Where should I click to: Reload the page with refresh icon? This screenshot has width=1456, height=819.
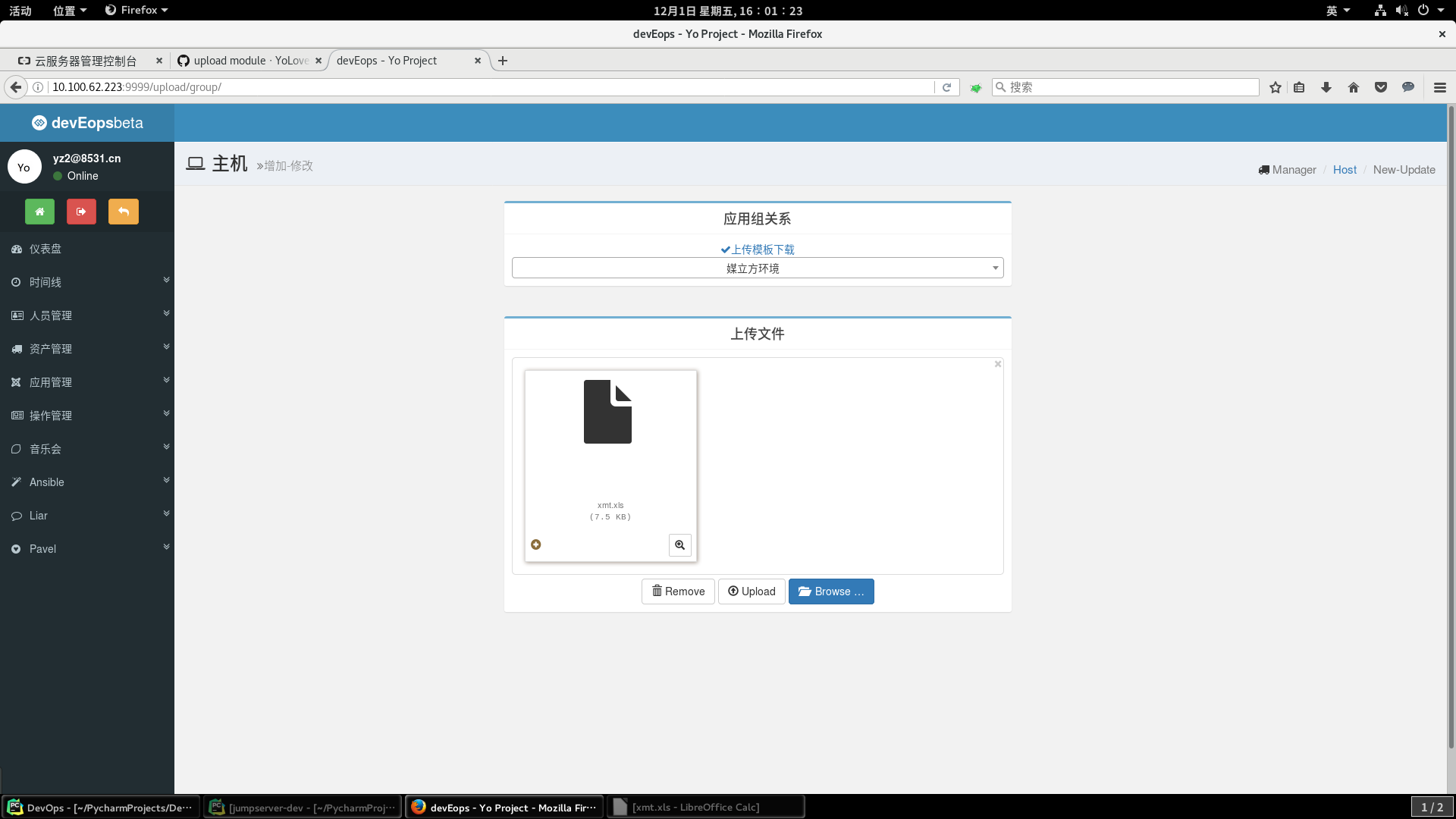pos(946,87)
